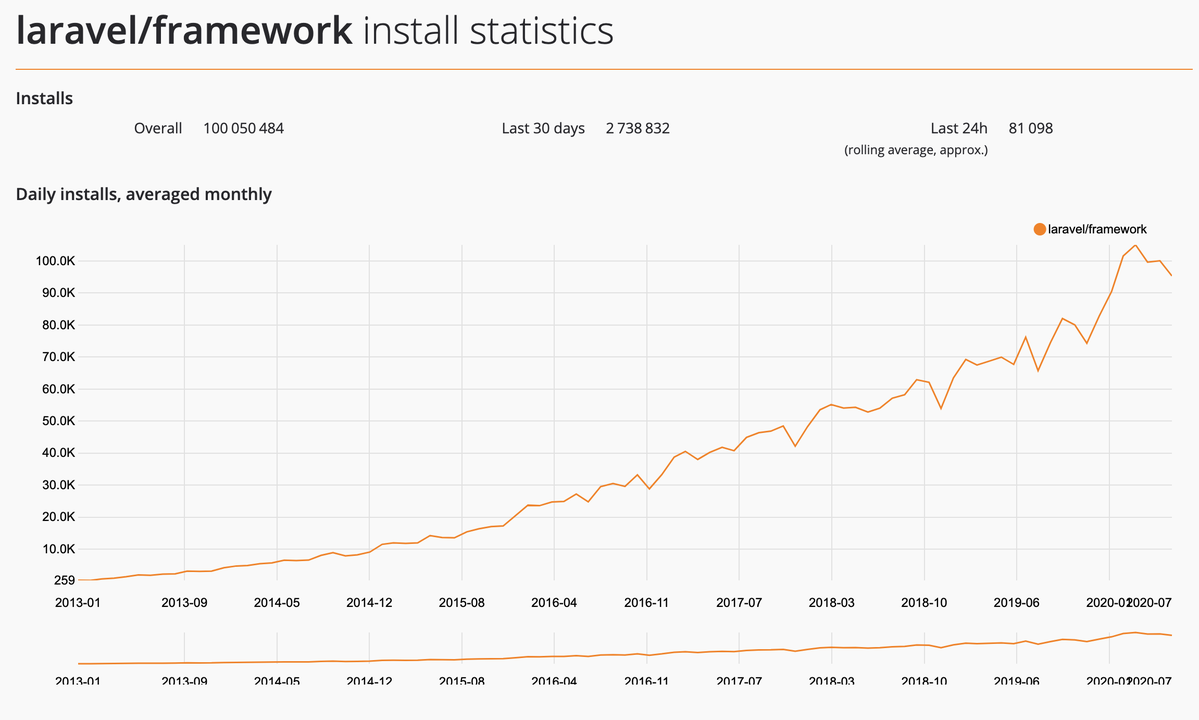Click the Last 24h value 81 098

(1030, 128)
